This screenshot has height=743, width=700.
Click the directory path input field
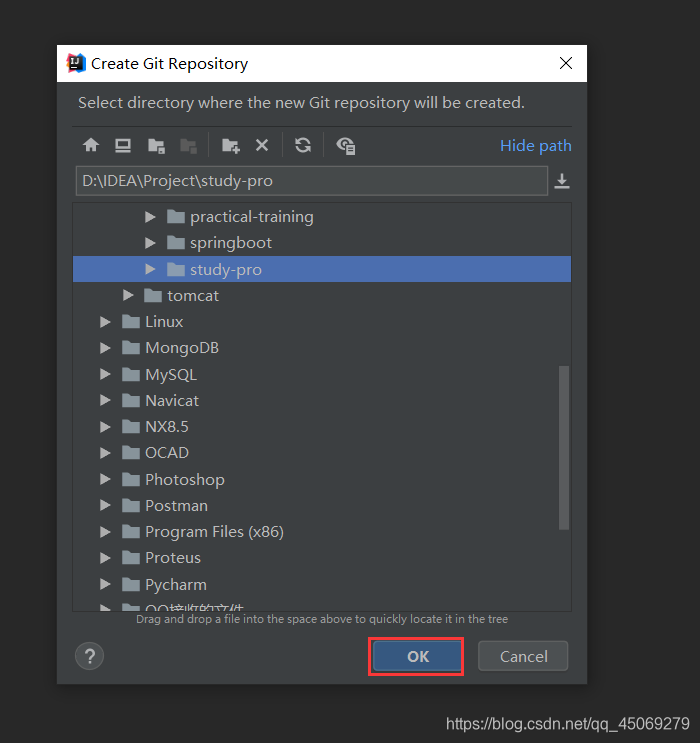[x=312, y=181]
